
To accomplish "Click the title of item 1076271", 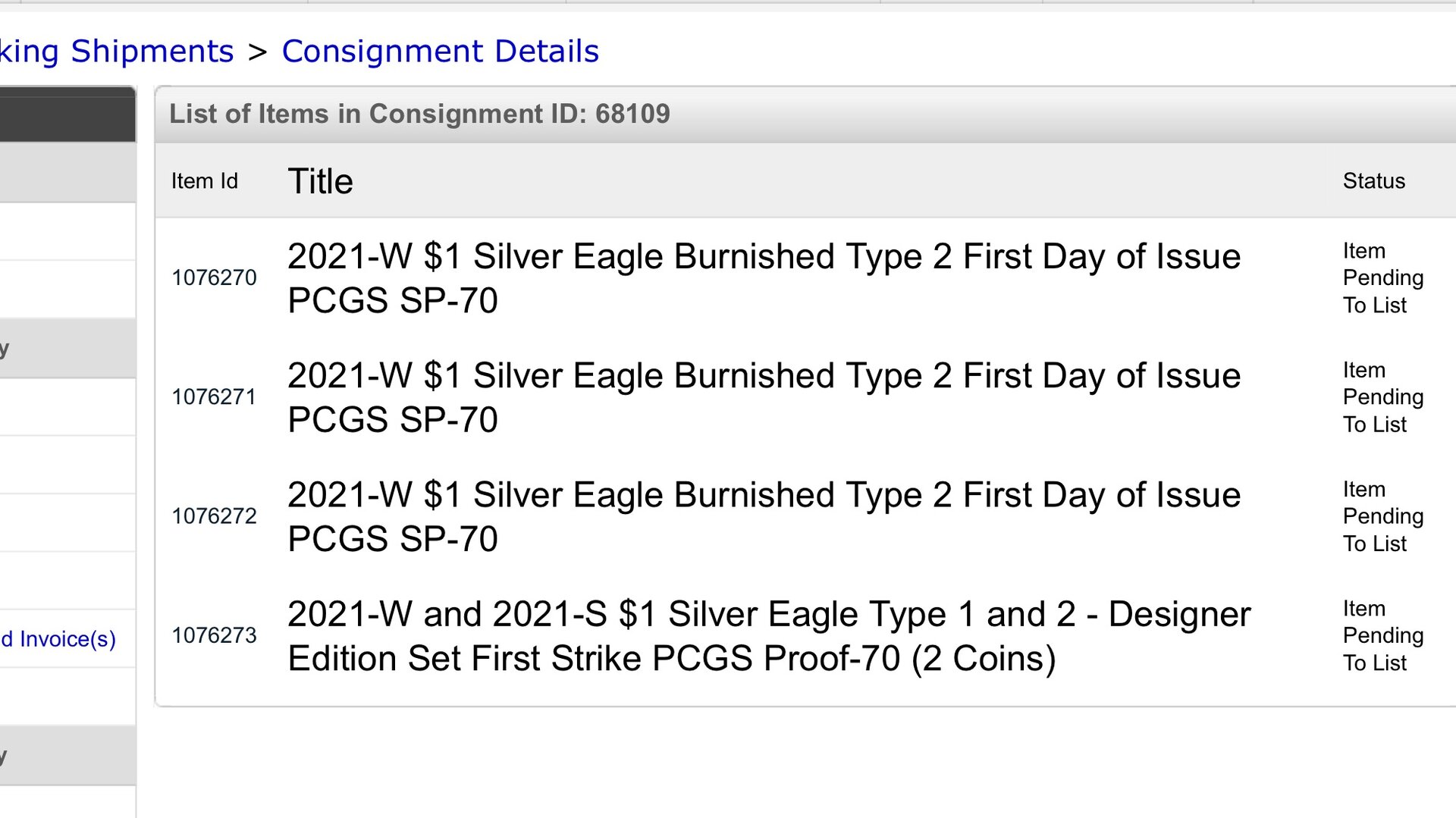I will pos(764,396).
